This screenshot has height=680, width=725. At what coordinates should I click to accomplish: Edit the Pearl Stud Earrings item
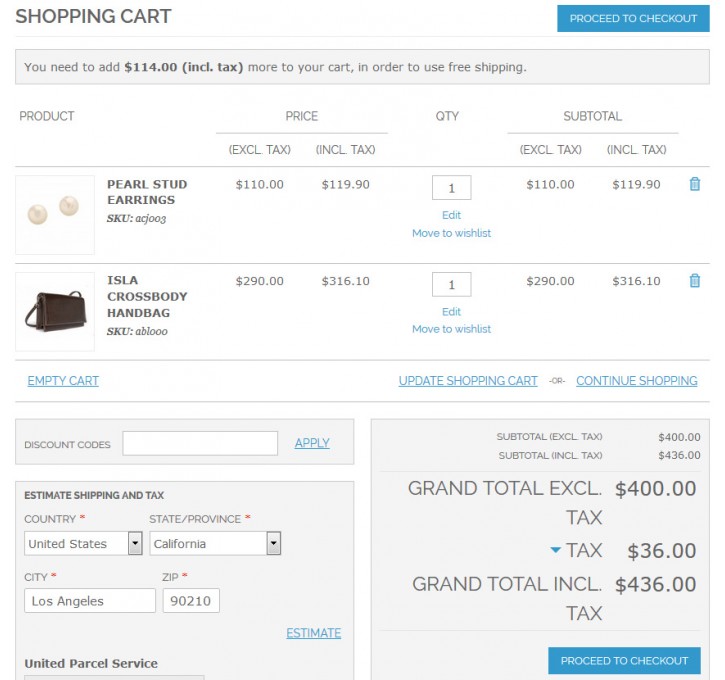pos(451,215)
